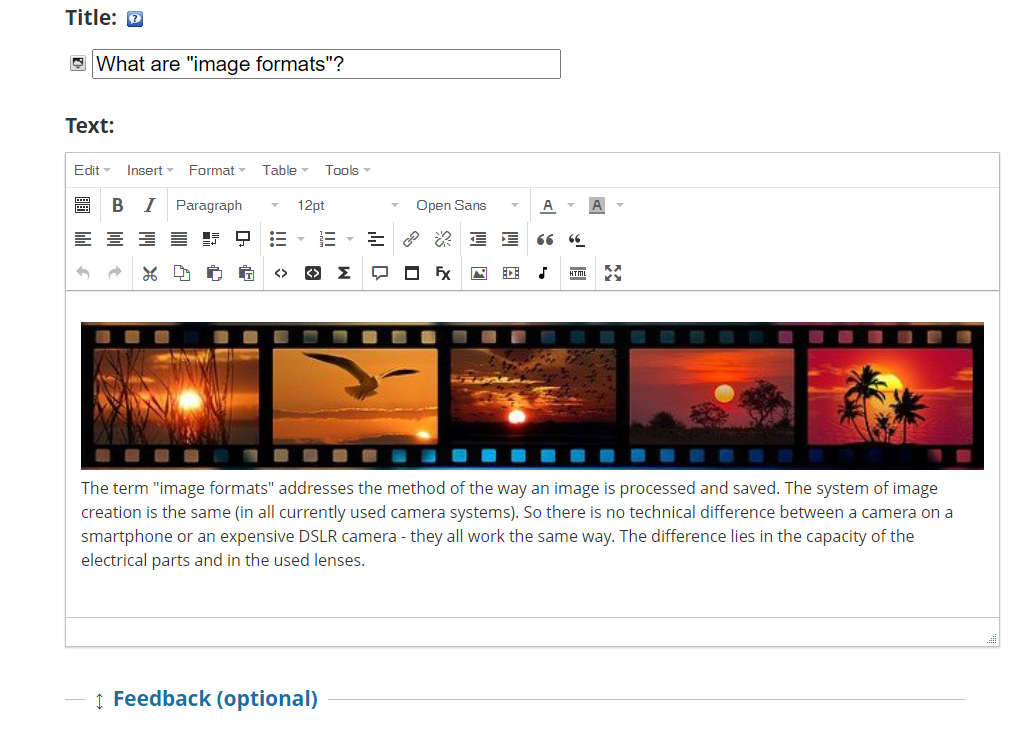Redo the last action

click(x=115, y=274)
